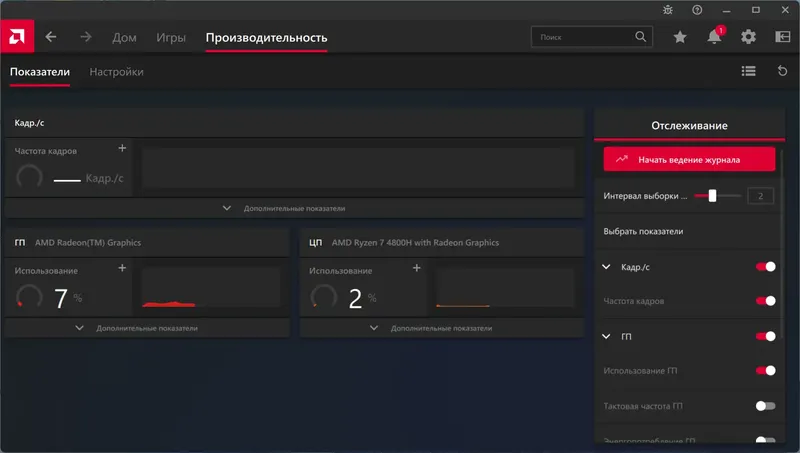Click AMD Radeon(TM) Graphics label
Viewport: 800px width, 453px height.
(x=88, y=243)
